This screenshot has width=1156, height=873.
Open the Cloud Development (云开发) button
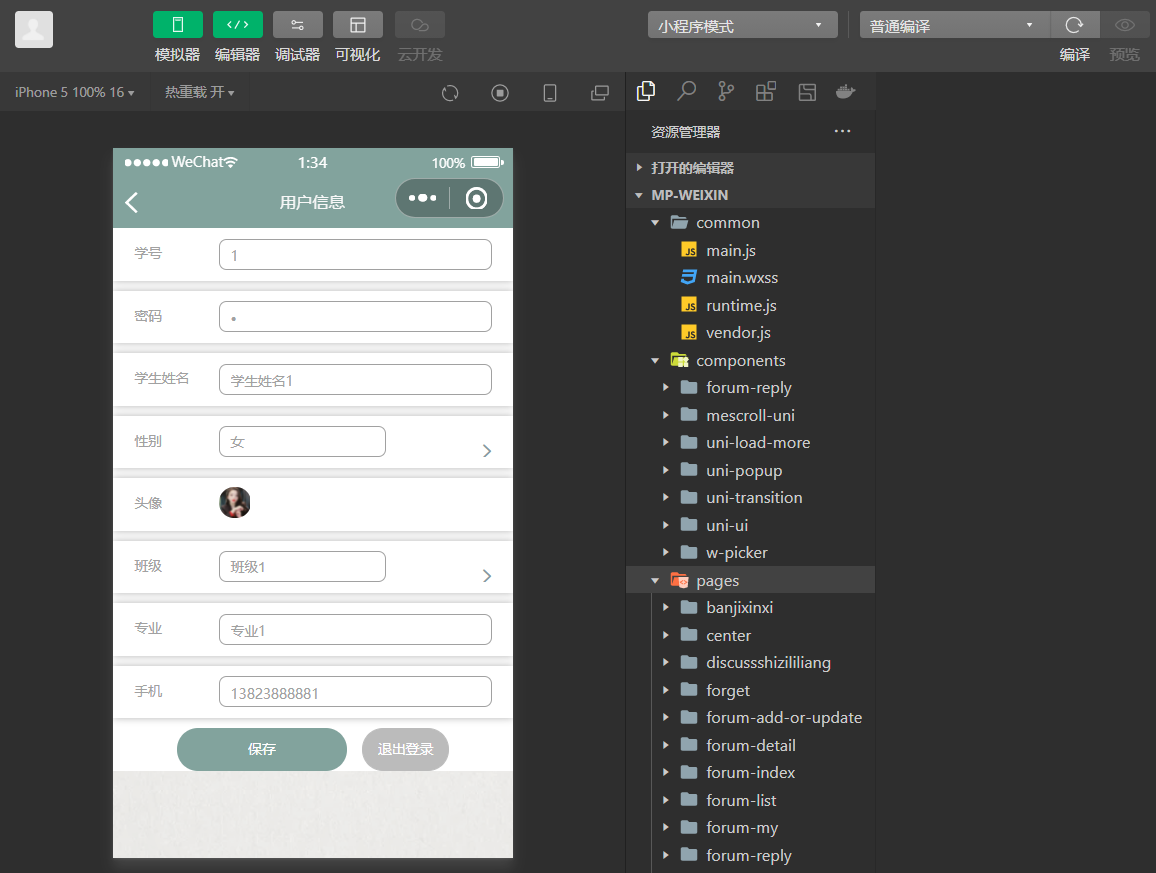(x=419, y=25)
